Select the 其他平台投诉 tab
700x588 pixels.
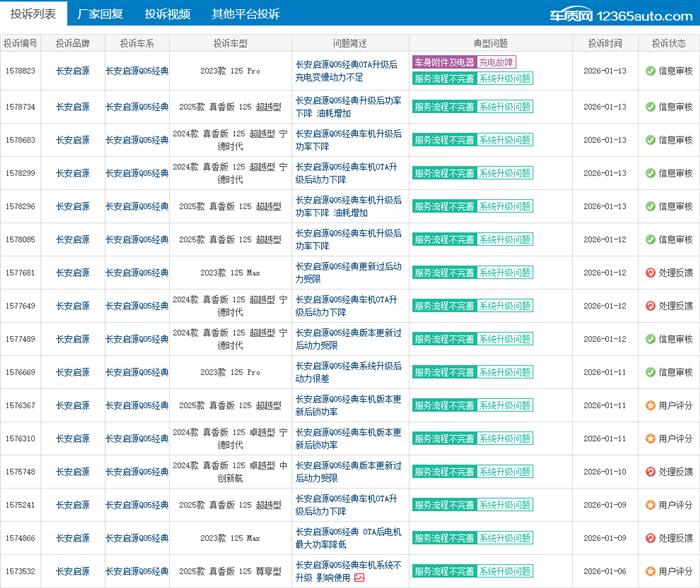[x=245, y=14]
